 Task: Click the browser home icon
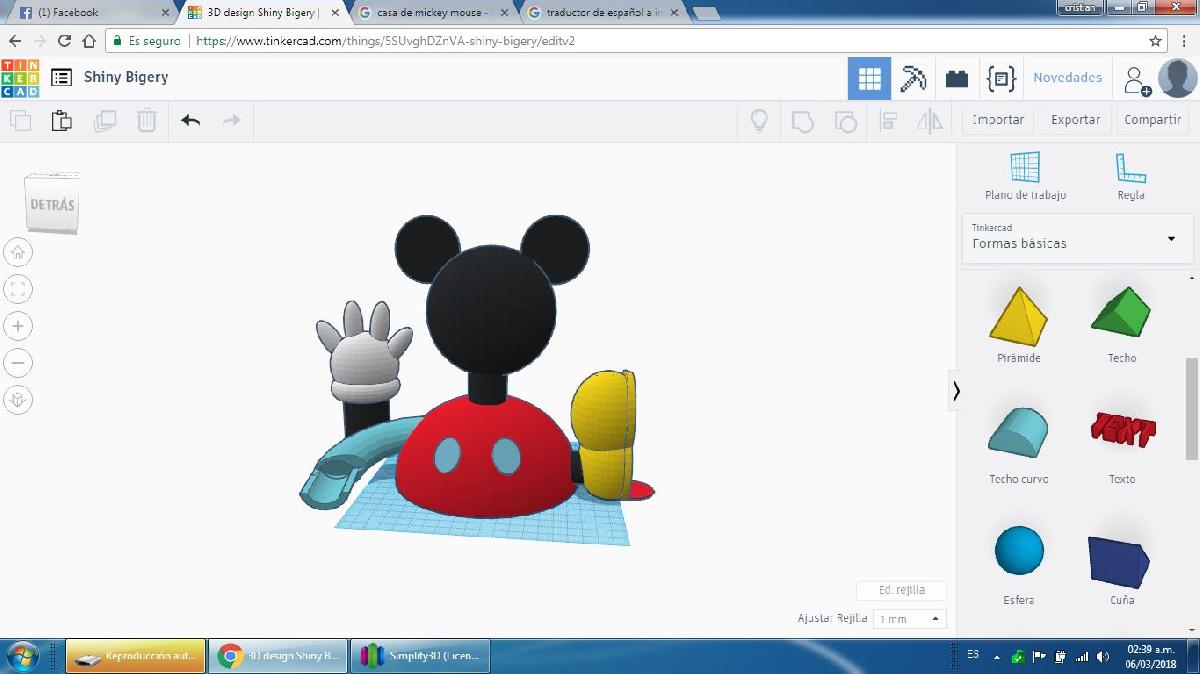89,41
